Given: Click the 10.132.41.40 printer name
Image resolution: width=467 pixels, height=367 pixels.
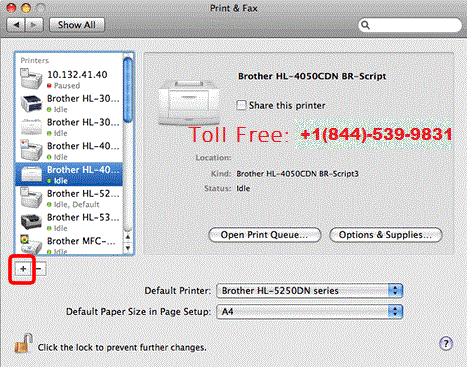Looking at the screenshot, I should tap(77, 75).
